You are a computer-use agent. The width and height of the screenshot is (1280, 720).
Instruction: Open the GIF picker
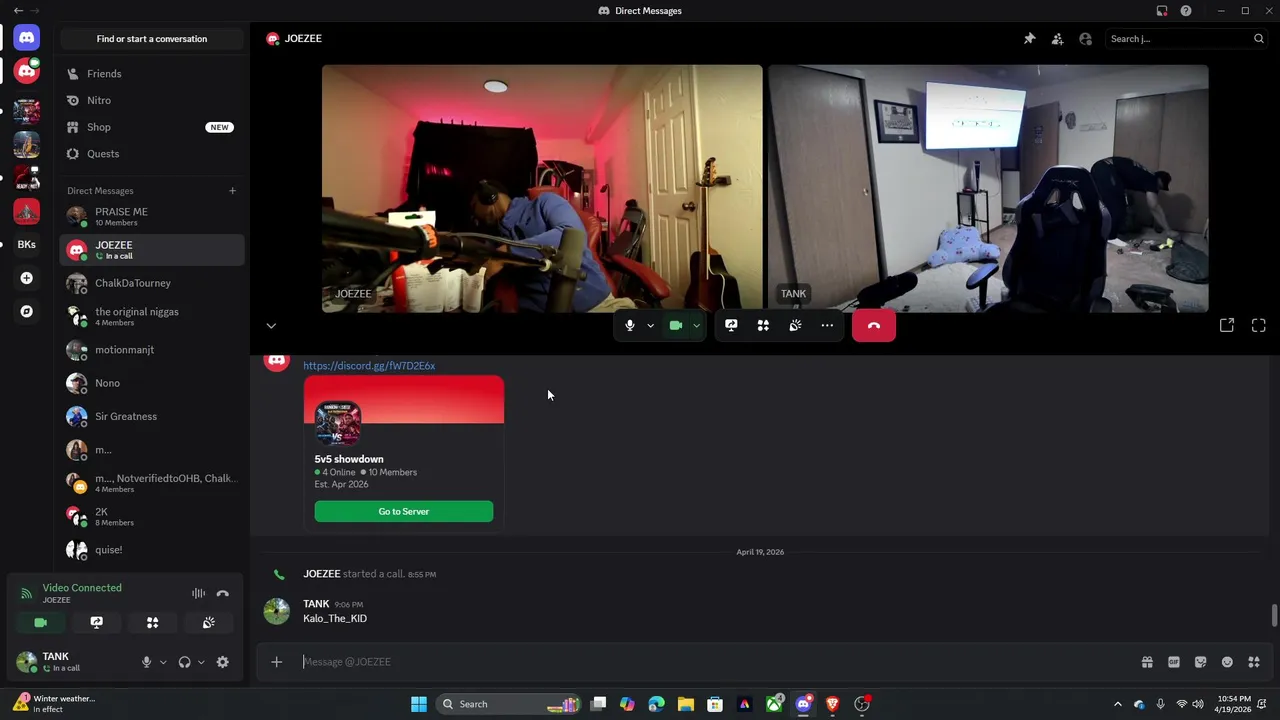click(1174, 662)
